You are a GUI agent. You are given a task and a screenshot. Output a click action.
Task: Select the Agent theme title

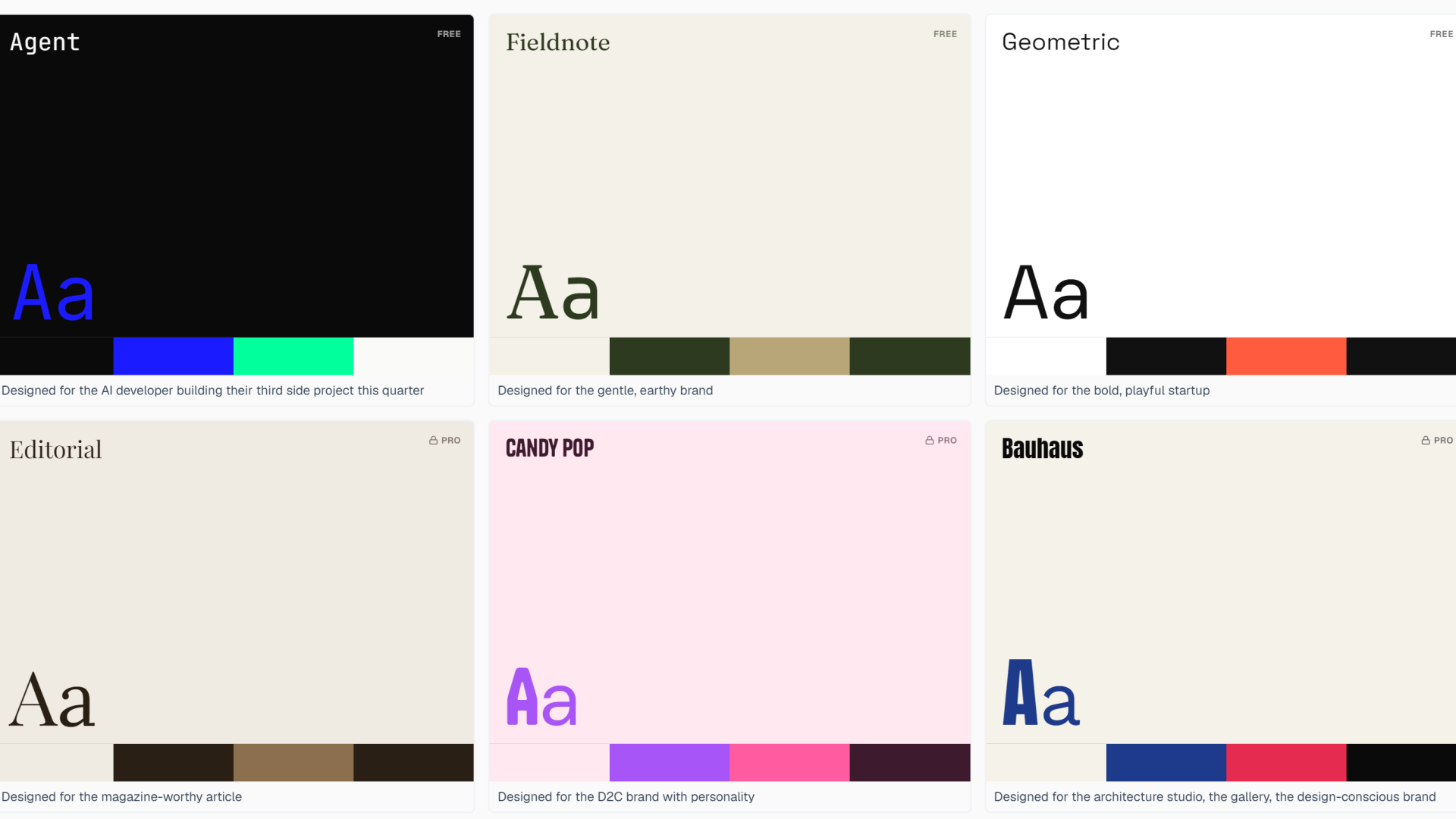point(45,42)
